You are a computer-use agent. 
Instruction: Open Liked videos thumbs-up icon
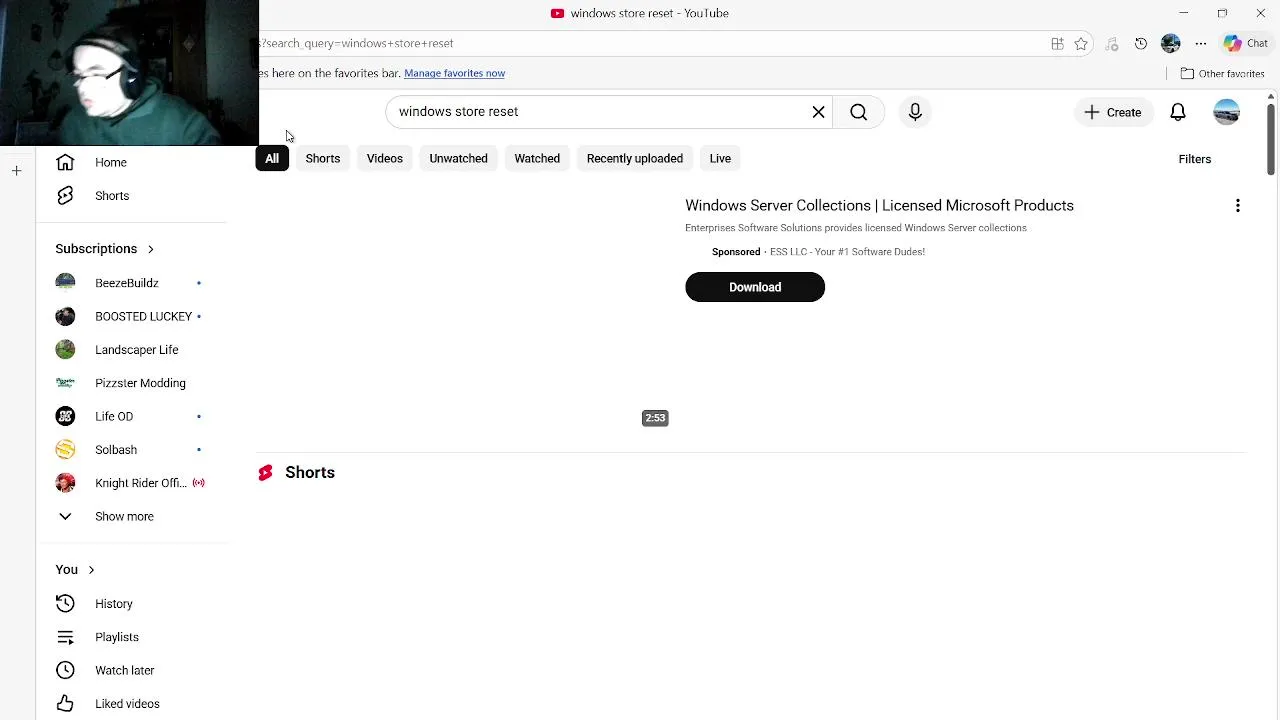click(65, 704)
